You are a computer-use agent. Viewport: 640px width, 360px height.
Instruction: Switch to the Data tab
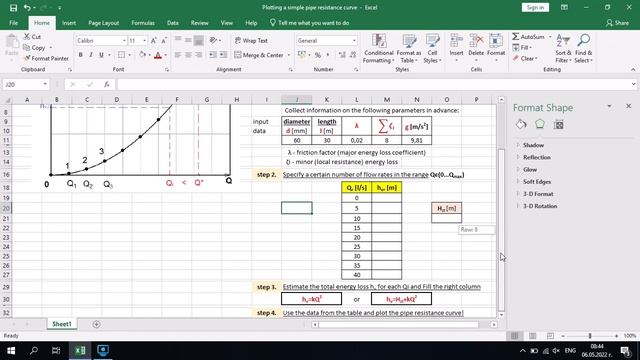pos(173,23)
